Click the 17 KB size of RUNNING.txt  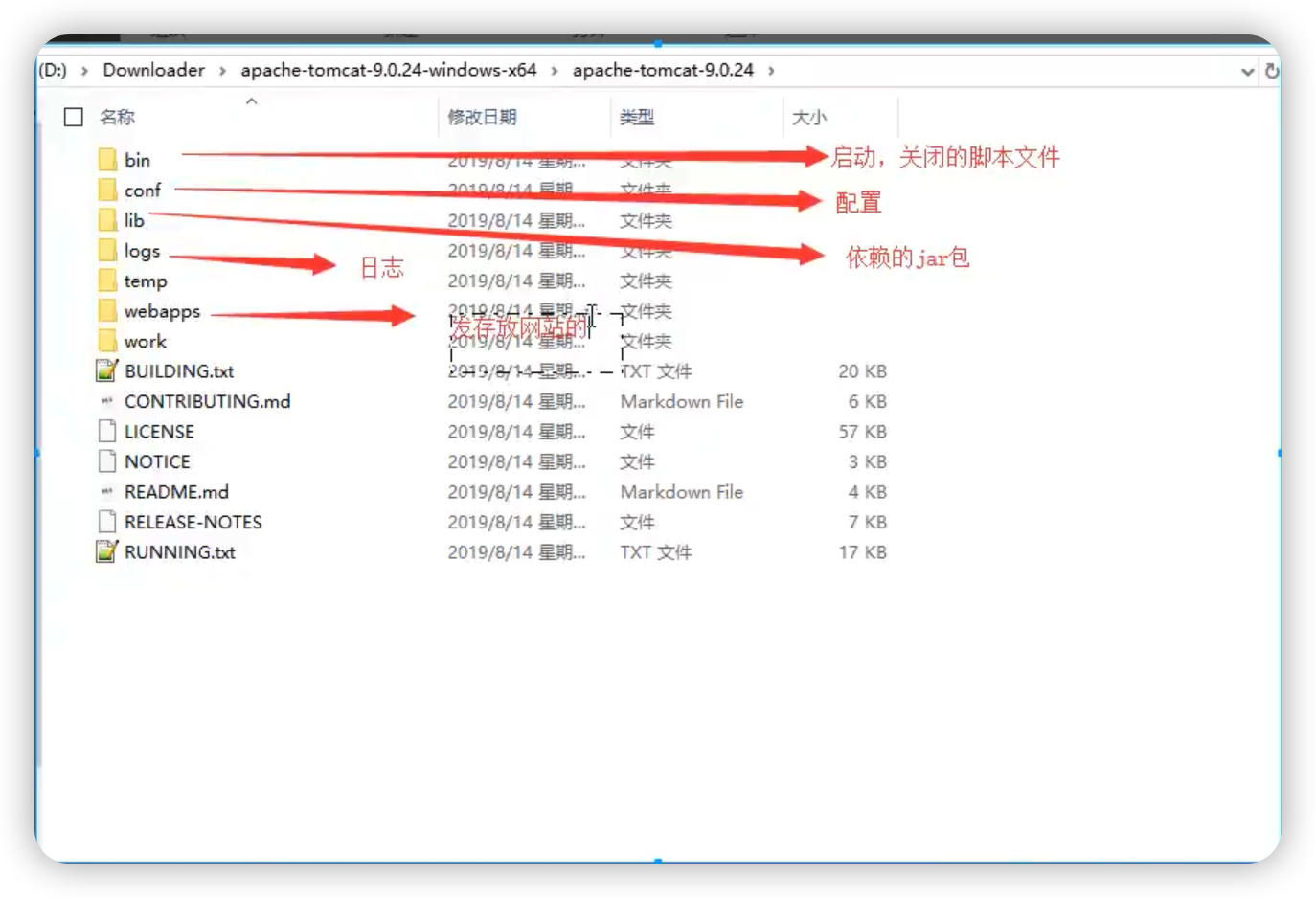click(862, 551)
